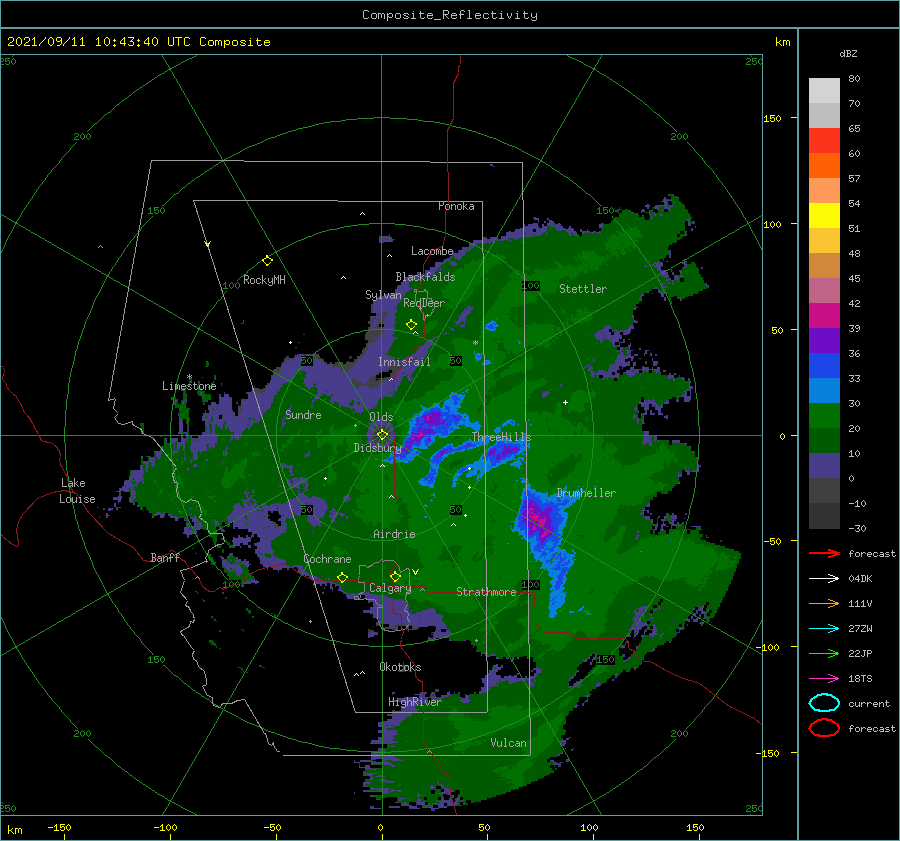Image resolution: width=900 pixels, height=841 pixels.
Task: Click the Didsbury town label
Action: [377, 448]
